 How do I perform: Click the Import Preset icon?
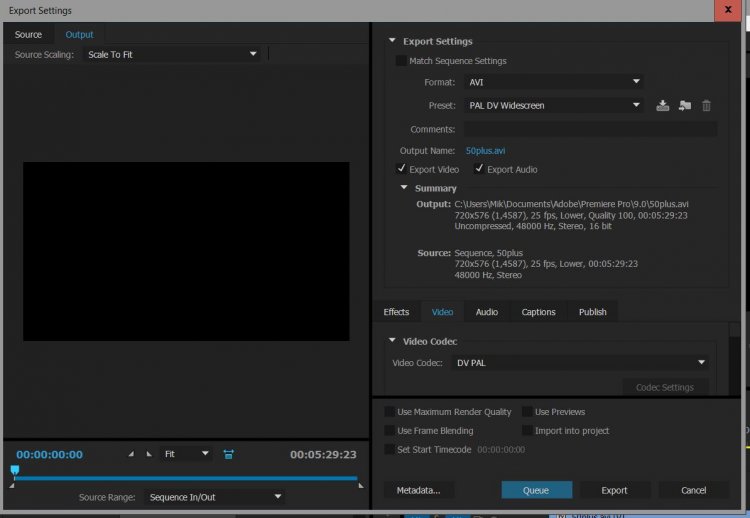pyautogui.click(x=684, y=105)
